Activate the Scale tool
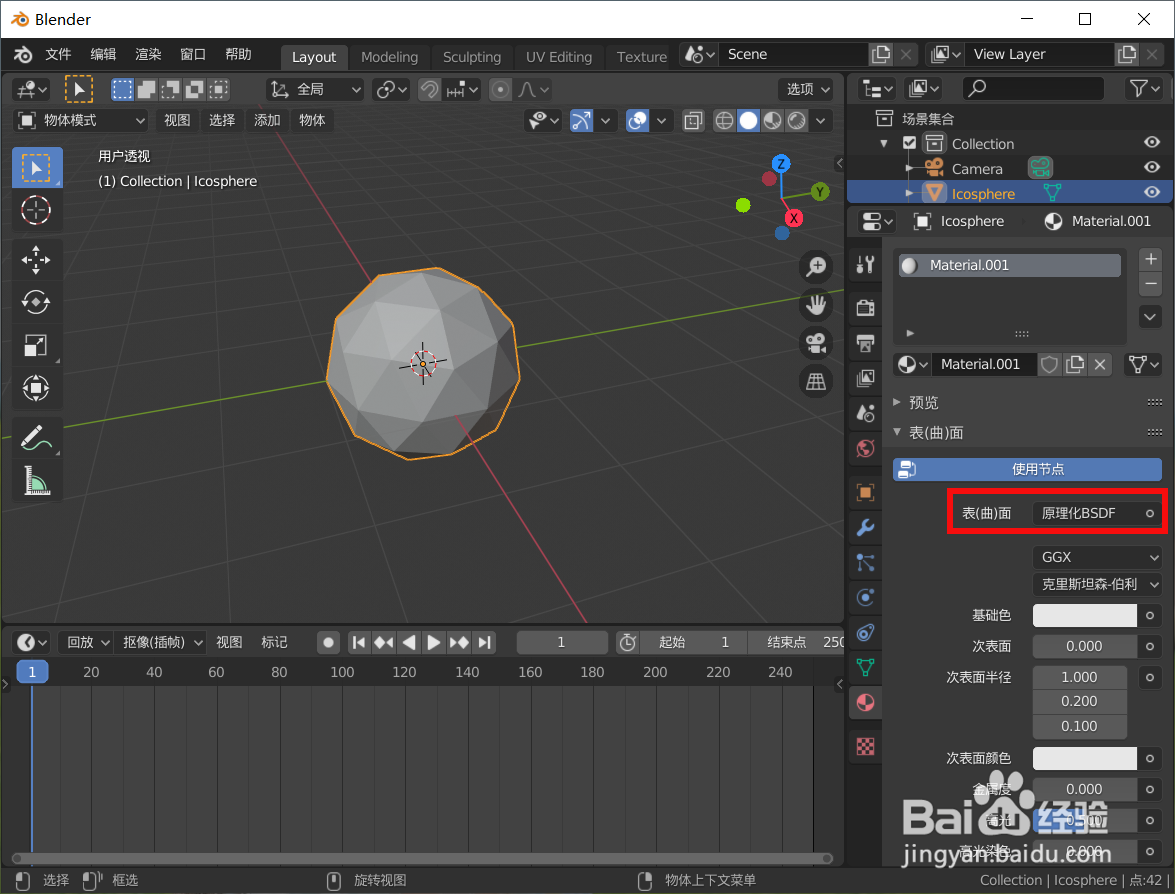This screenshot has height=894, width=1175. pyautogui.click(x=37, y=345)
